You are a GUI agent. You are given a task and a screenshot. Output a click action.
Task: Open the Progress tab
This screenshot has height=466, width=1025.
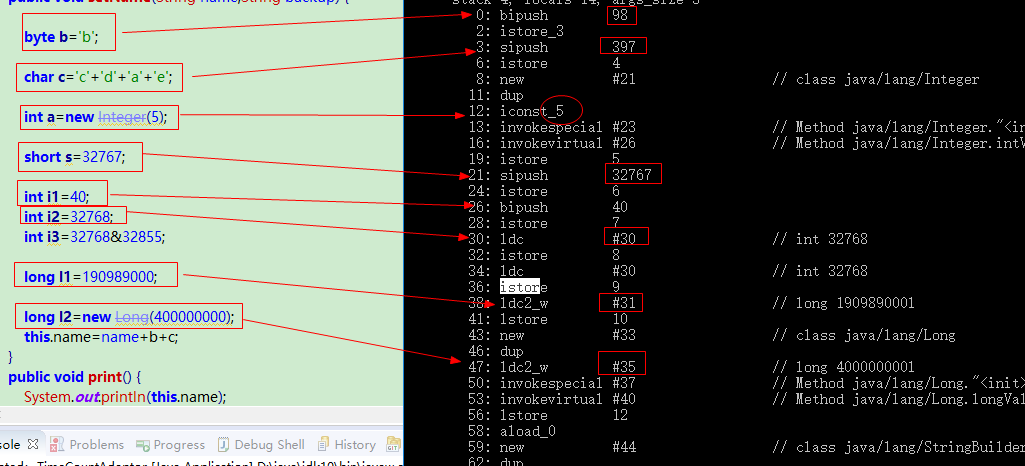tap(179, 445)
